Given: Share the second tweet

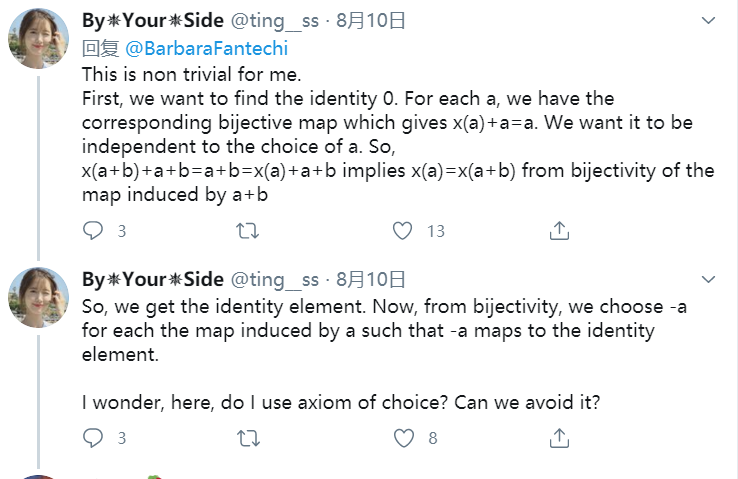Looking at the screenshot, I should [x=560, y=438].
